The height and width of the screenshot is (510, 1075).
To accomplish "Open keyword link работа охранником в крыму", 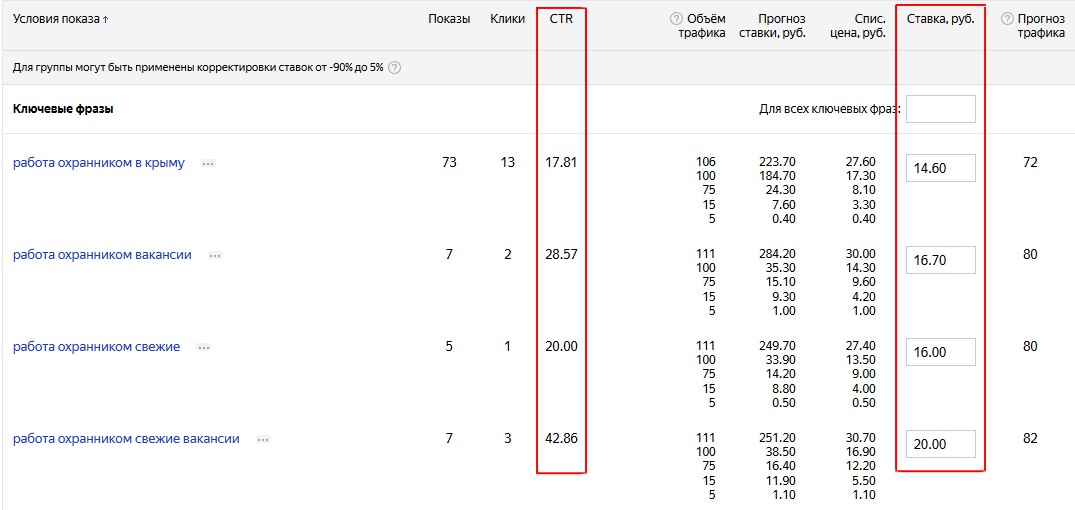I will coord(99,163).
